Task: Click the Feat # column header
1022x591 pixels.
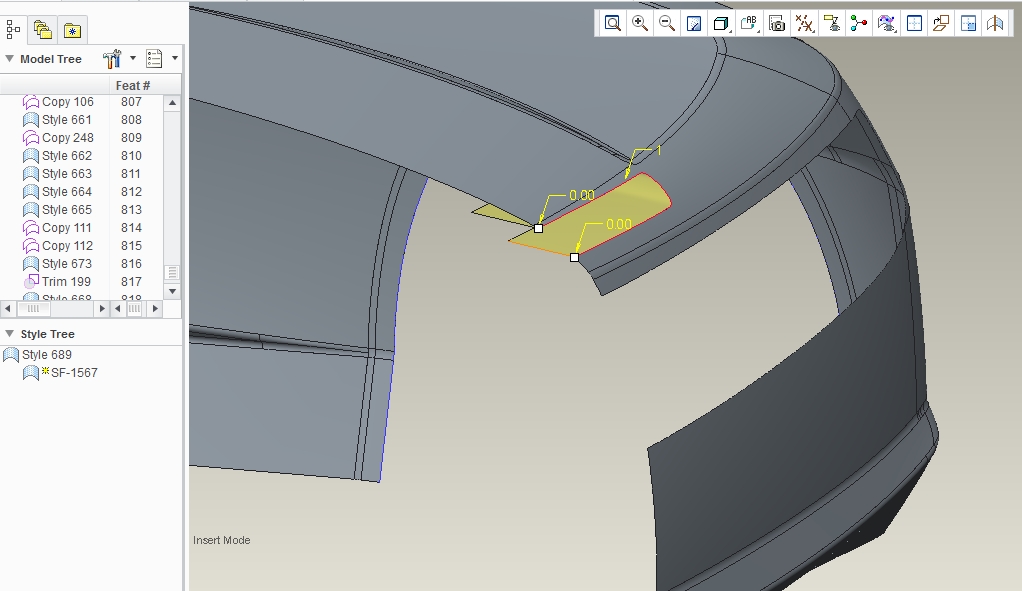Action: [132, 85]
